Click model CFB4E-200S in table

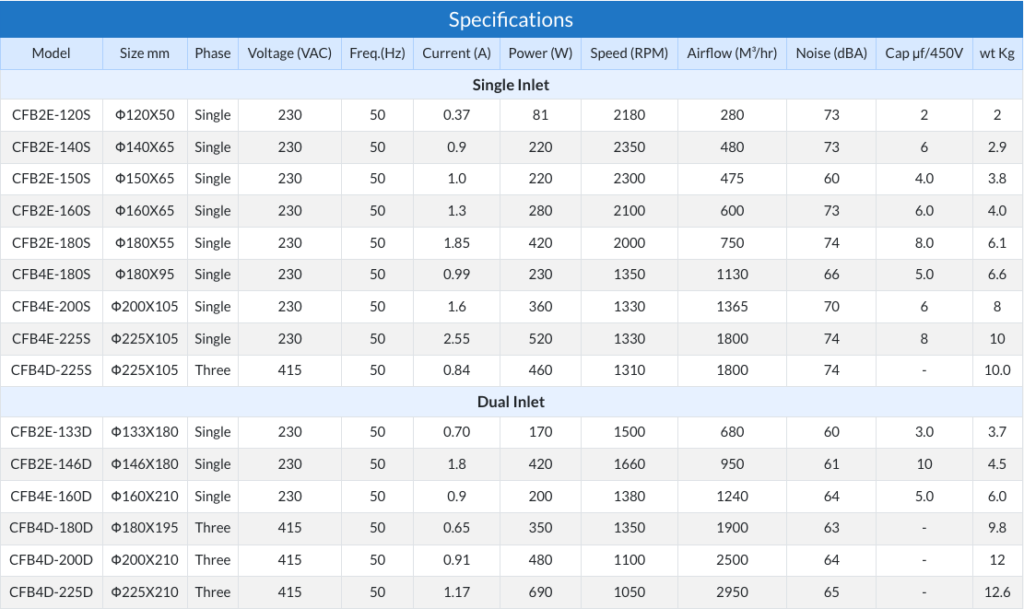pyautogui.click(x=51, y=306)
